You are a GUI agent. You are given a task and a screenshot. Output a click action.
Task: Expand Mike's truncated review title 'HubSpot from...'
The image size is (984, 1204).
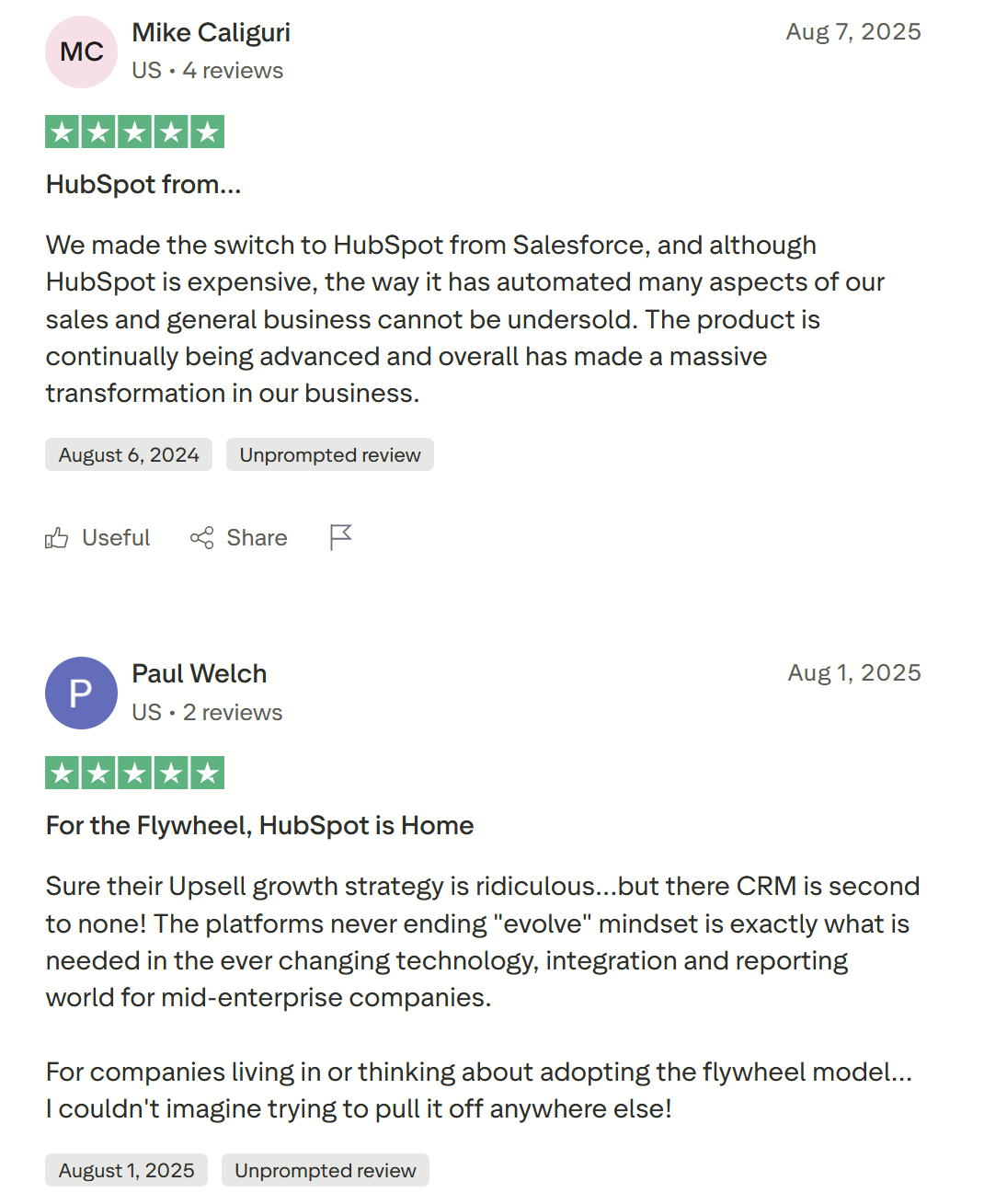click(x=143, y=184)
